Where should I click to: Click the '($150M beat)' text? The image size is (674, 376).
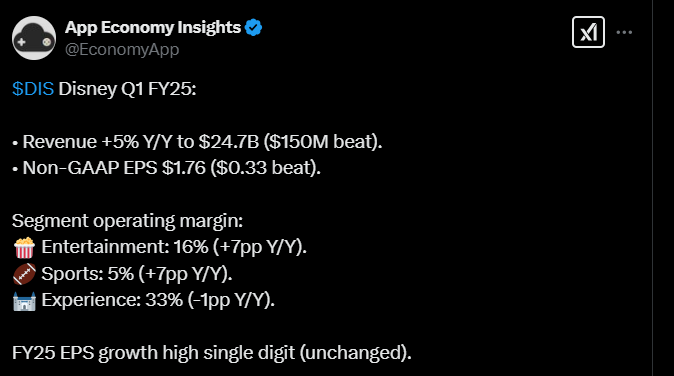(x=323, y=142)
